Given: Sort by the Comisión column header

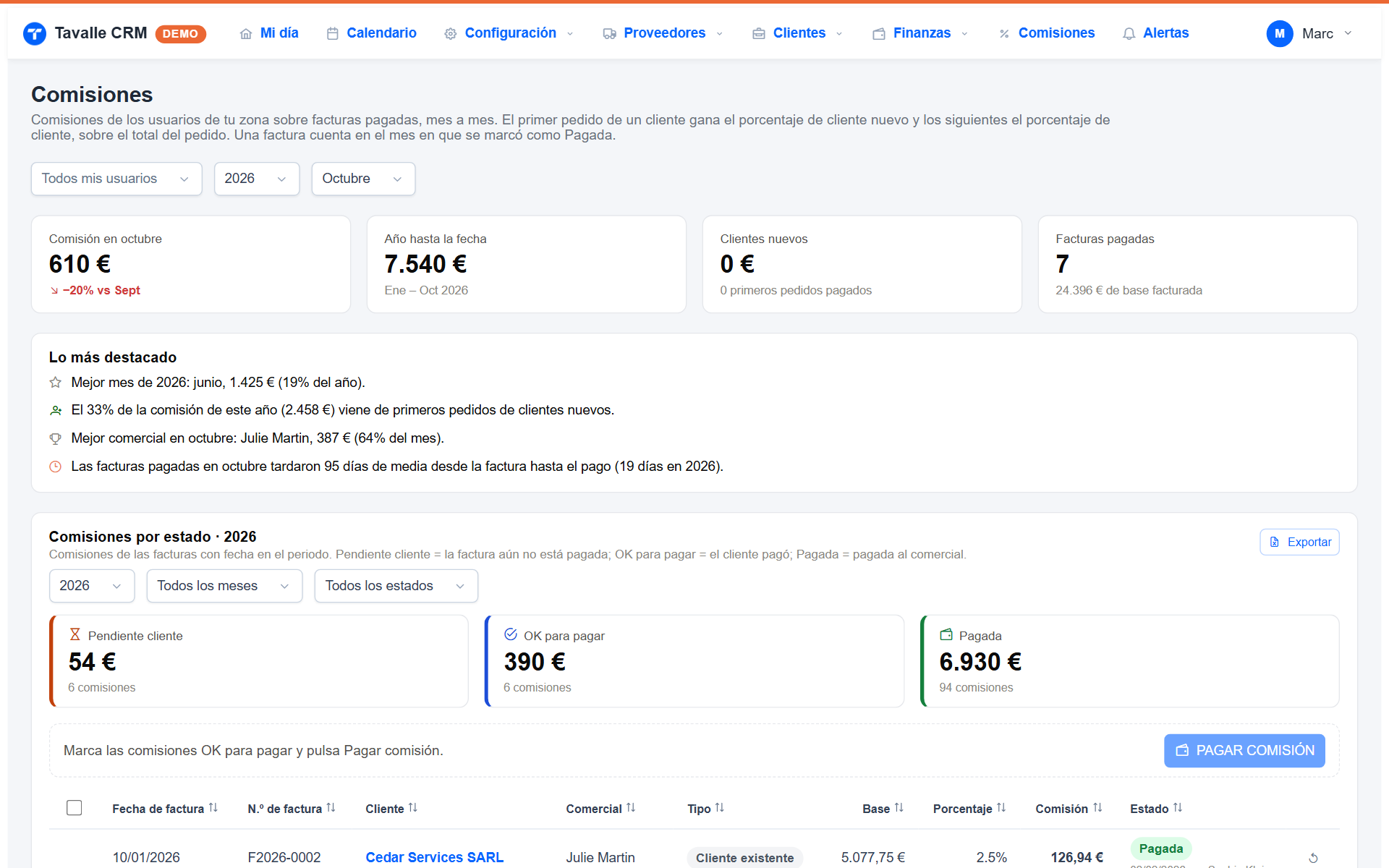Looking at the screenshot, I should (1069, 809).
